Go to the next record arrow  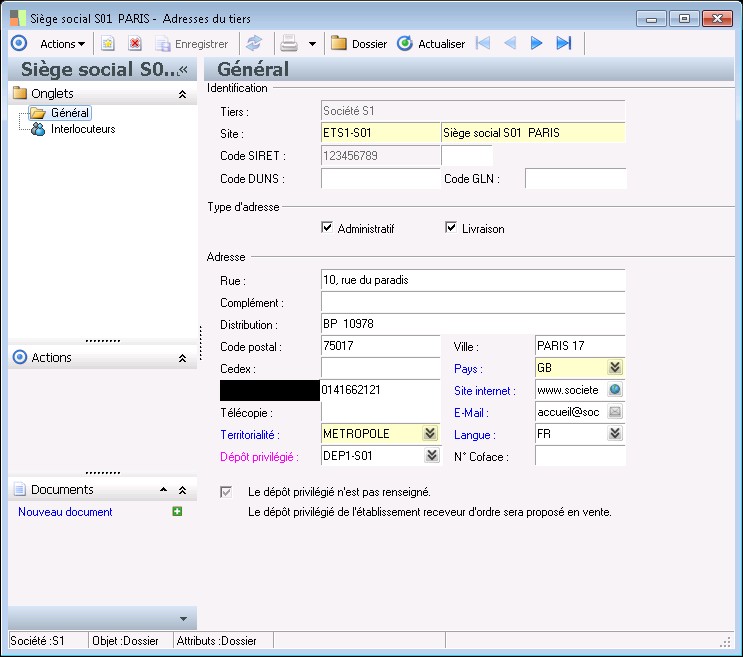[537, 44]
